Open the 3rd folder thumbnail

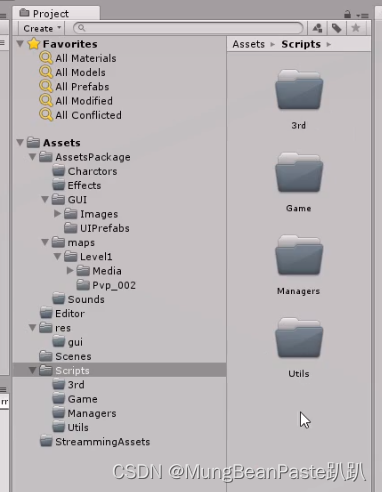[299, 89]
